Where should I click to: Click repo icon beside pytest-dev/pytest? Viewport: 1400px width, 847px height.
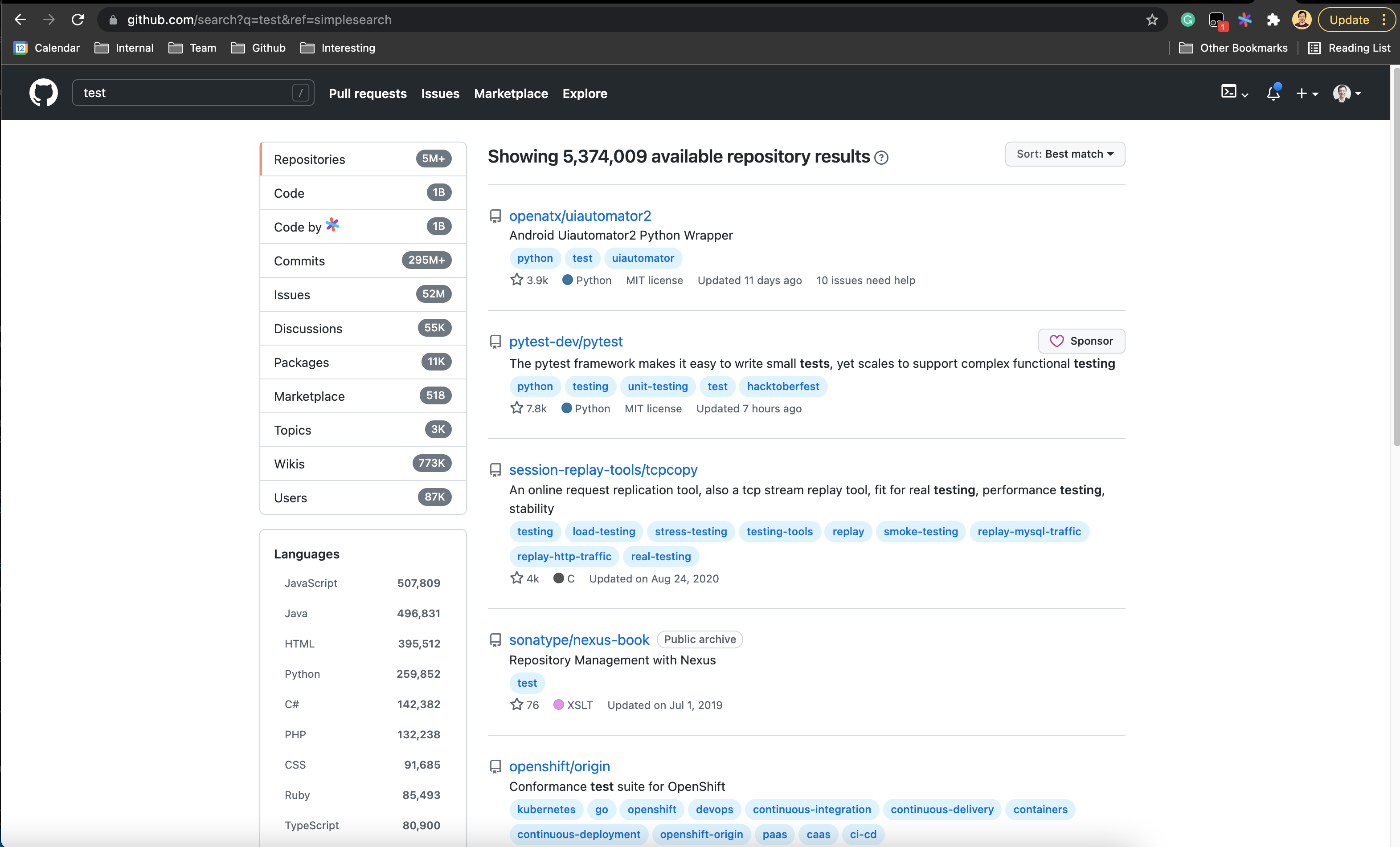tap(495, 342)
